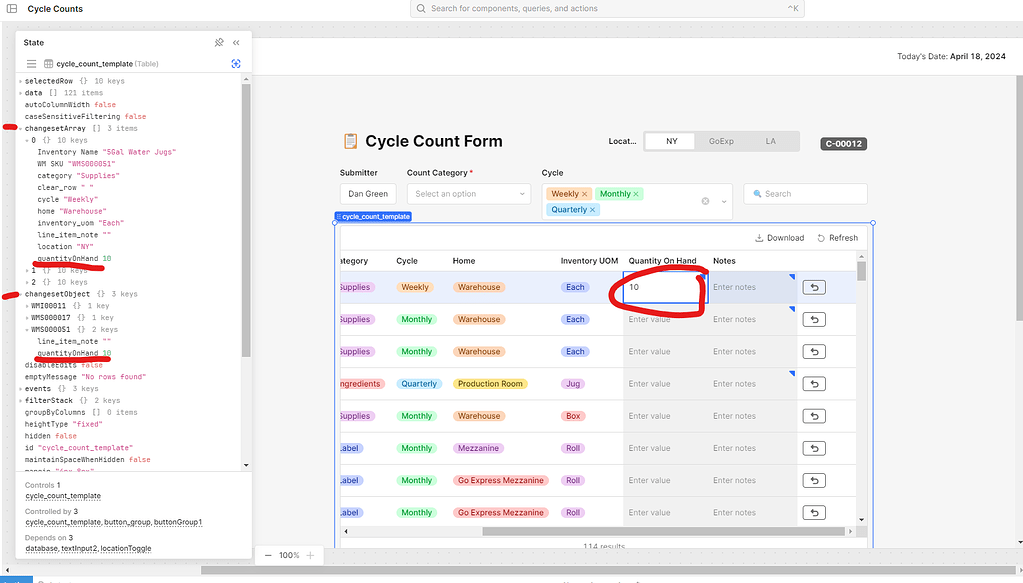Image resolution: width=1023 pixels, height=583 pixels.
Task: Expand WMI00011 in changesetObject
Action: tap(27, 306)
